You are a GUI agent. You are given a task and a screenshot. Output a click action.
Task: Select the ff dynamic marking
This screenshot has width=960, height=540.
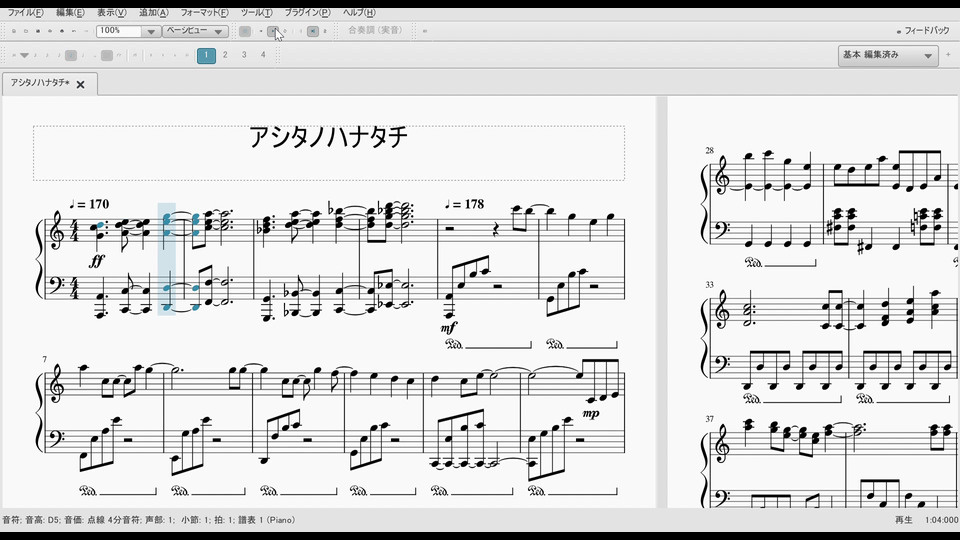pyautogui.click(x=97, y=261)
